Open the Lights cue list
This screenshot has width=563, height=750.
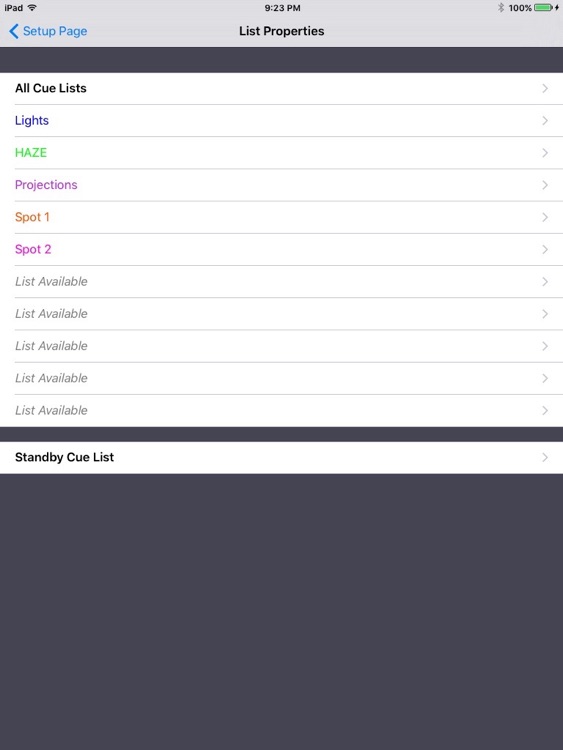(x=281, y=121)
